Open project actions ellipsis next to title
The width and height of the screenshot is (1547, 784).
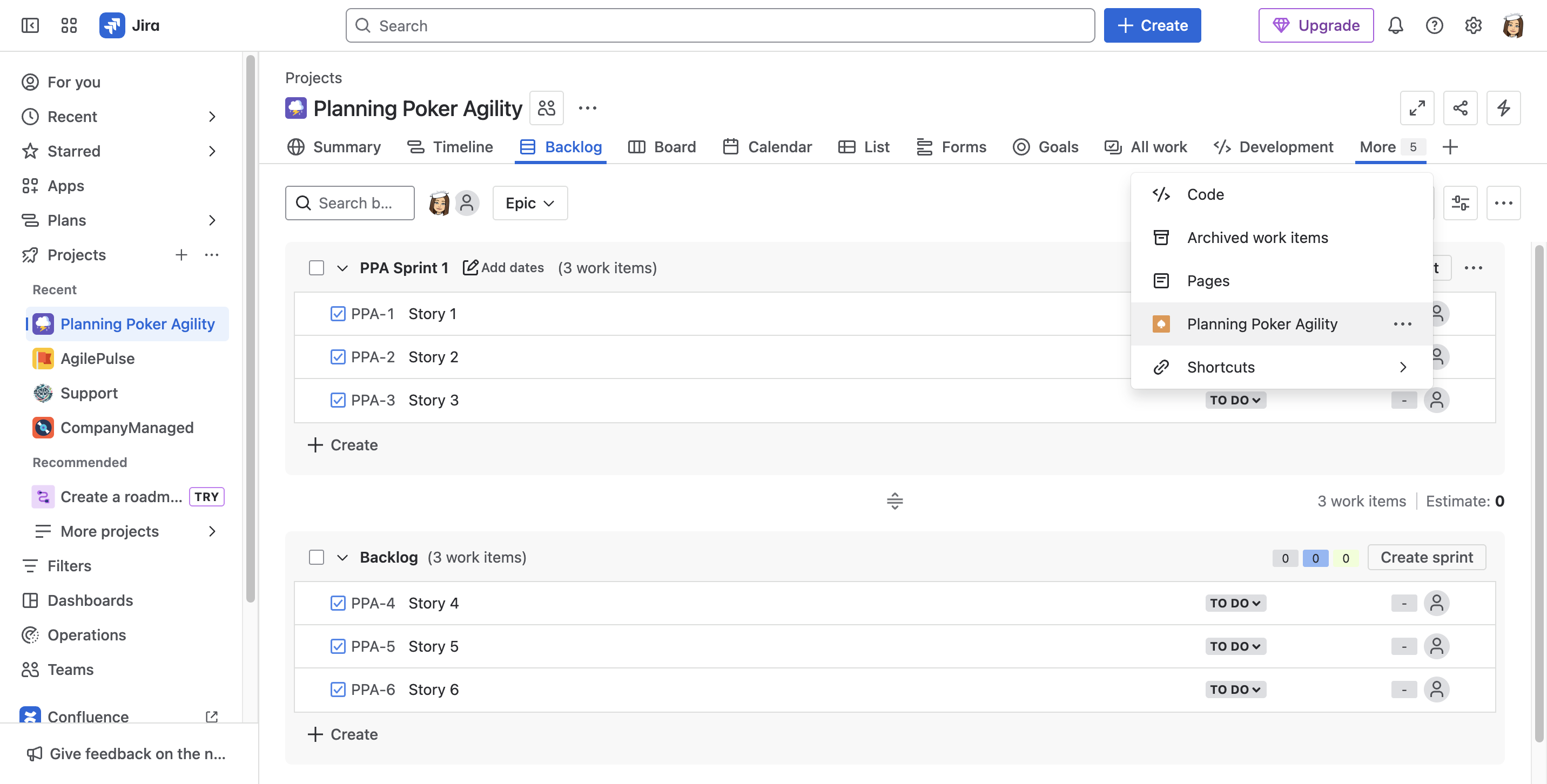587,108
